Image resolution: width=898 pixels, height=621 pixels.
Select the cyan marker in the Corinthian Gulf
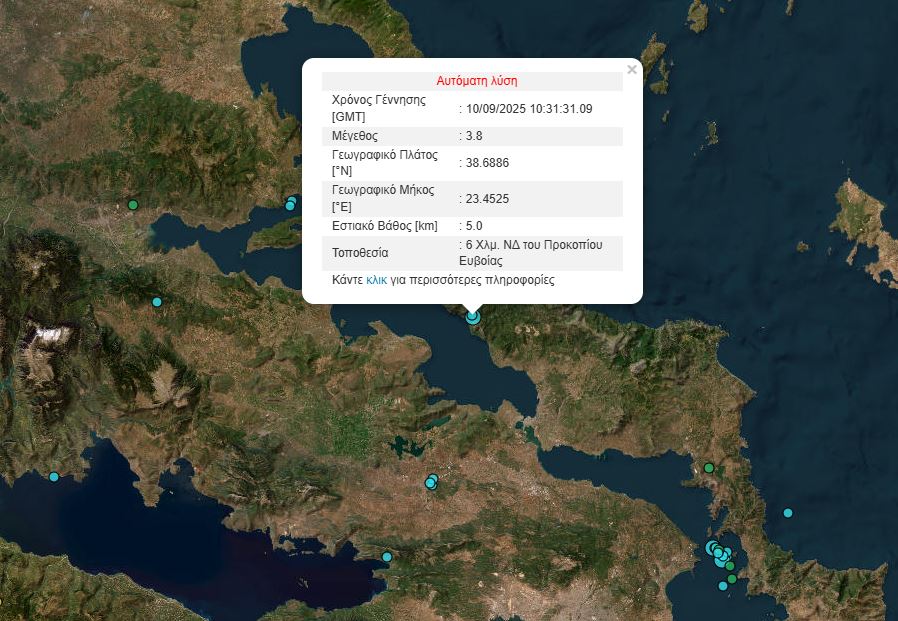(385, 556)
